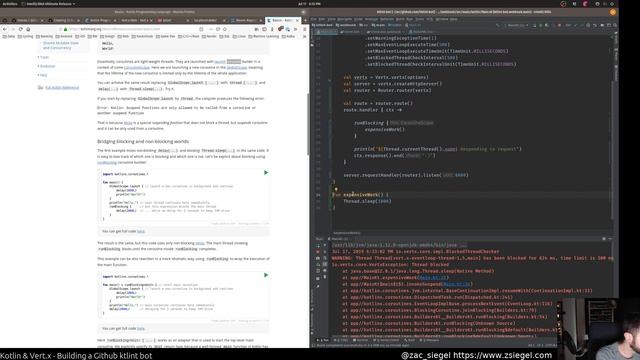
Task: Open IntelliJ IDEA app menu in top bar
Action: [48, 4]
